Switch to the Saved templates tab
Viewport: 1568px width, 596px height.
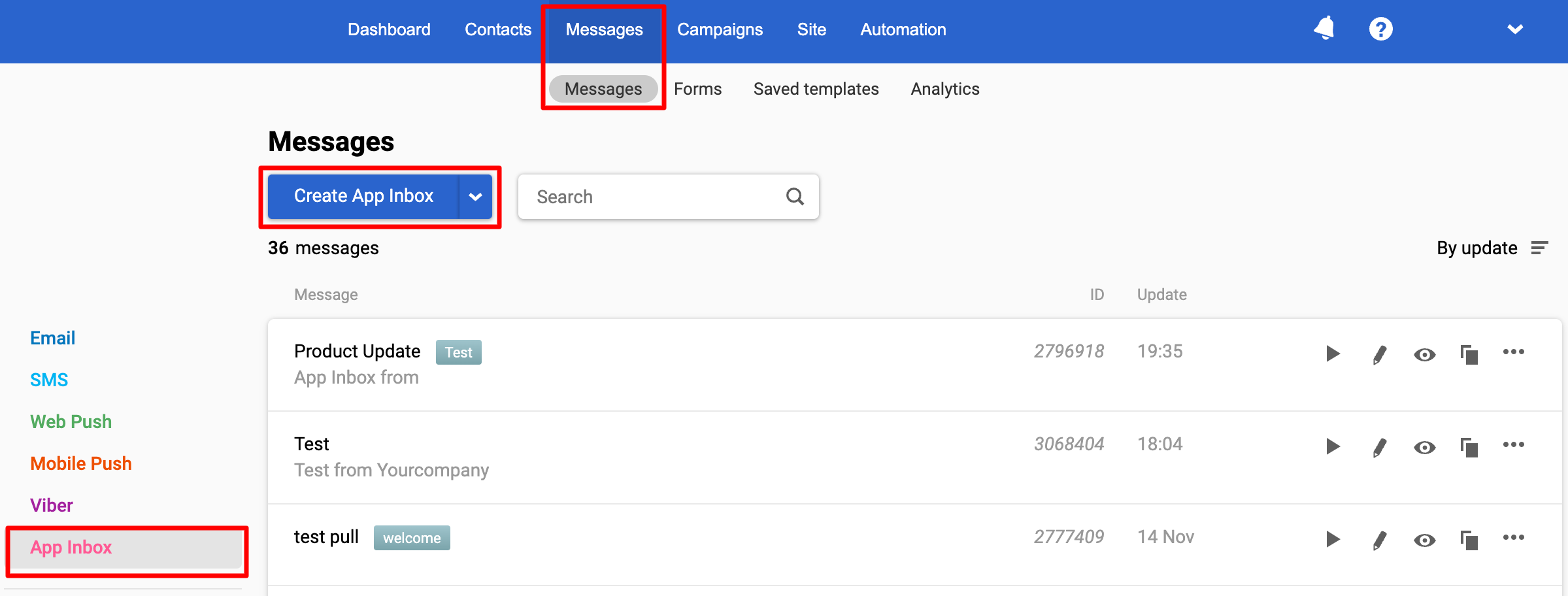pyautogui.click(x=816, y=89)
